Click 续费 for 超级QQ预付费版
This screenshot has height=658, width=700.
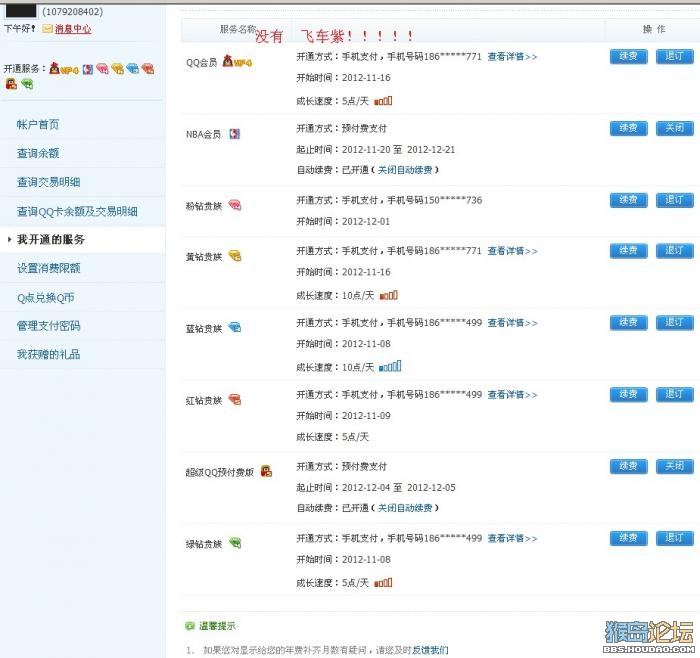click(x=629, y=466)
